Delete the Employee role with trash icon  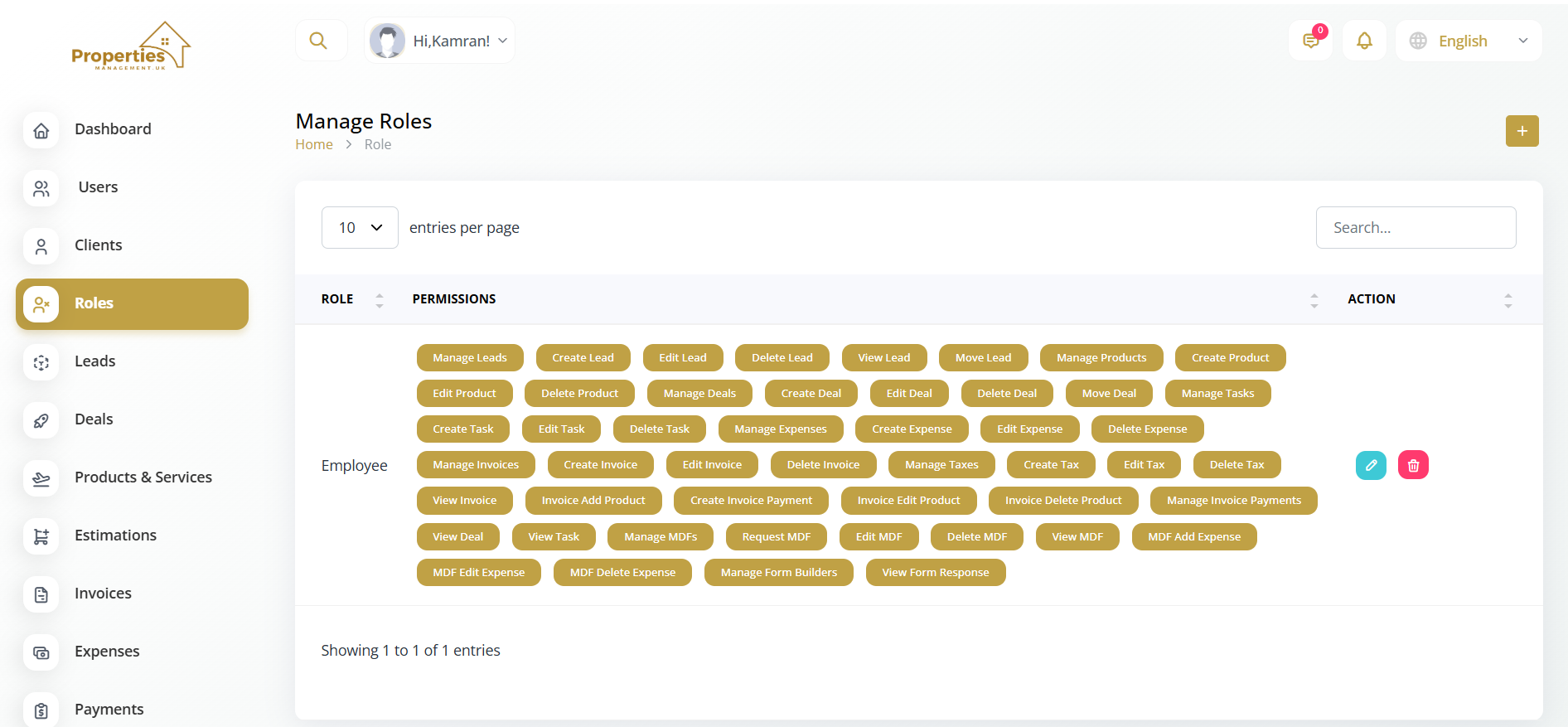(x=1413, y=465)
